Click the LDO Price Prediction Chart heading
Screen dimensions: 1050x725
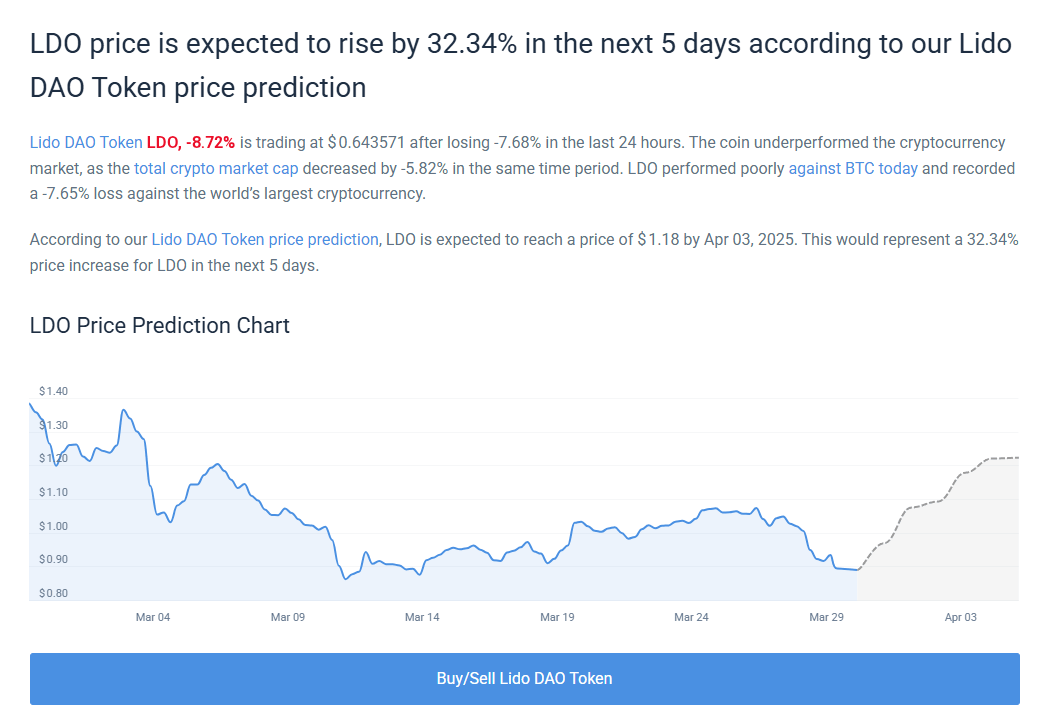point(159,325)
